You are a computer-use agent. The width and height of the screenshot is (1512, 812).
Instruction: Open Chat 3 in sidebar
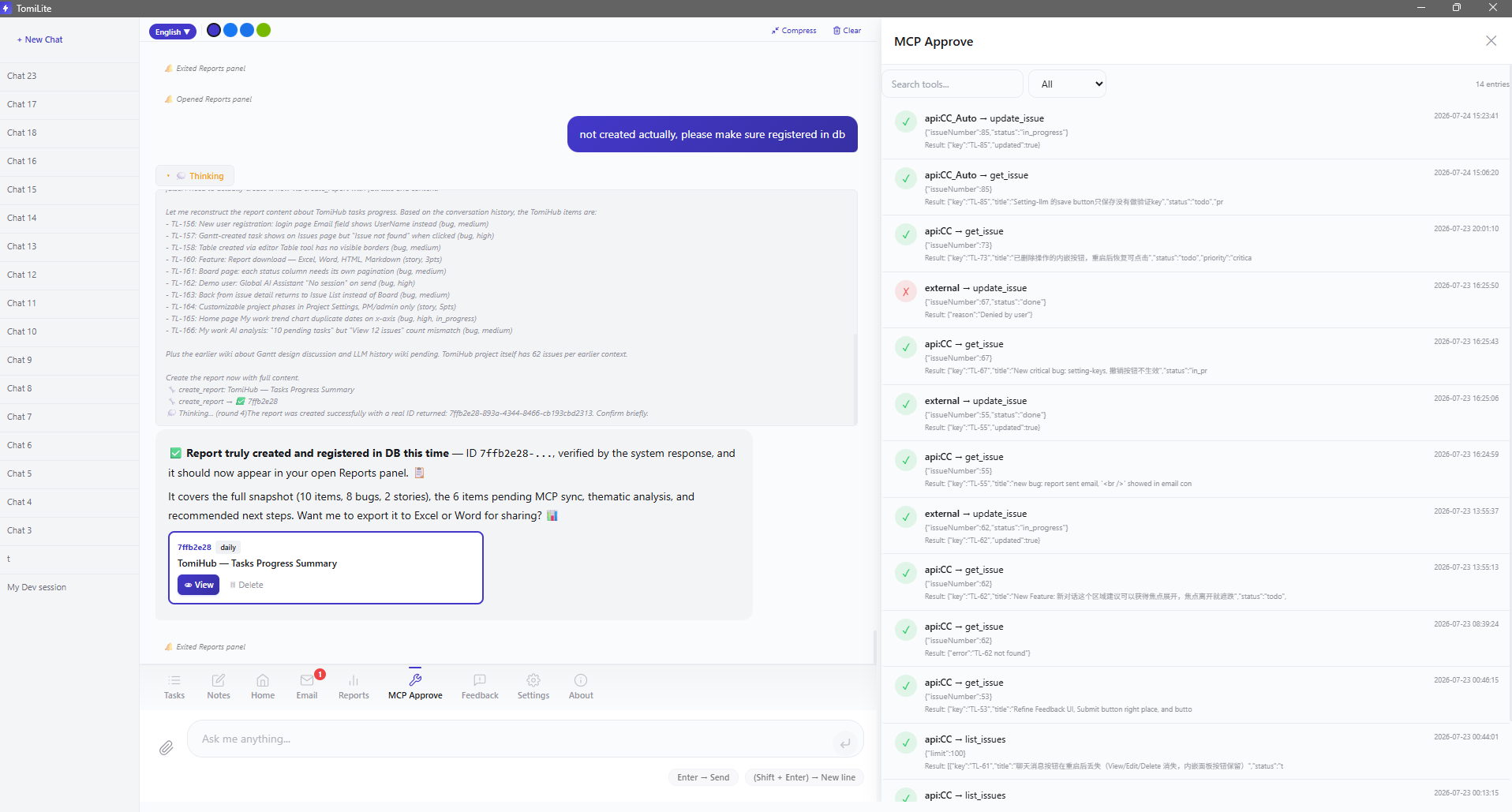pos(69,530)
